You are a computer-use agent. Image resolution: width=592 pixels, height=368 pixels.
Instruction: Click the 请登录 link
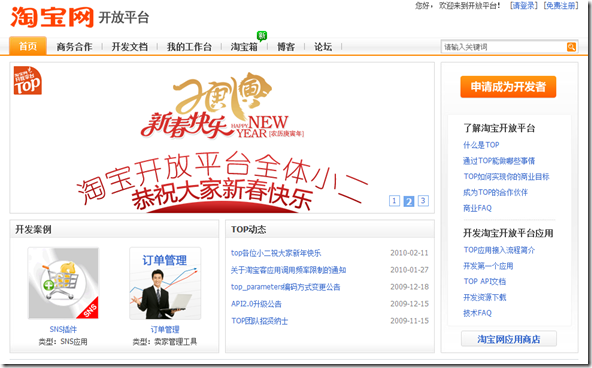[523, 6]
